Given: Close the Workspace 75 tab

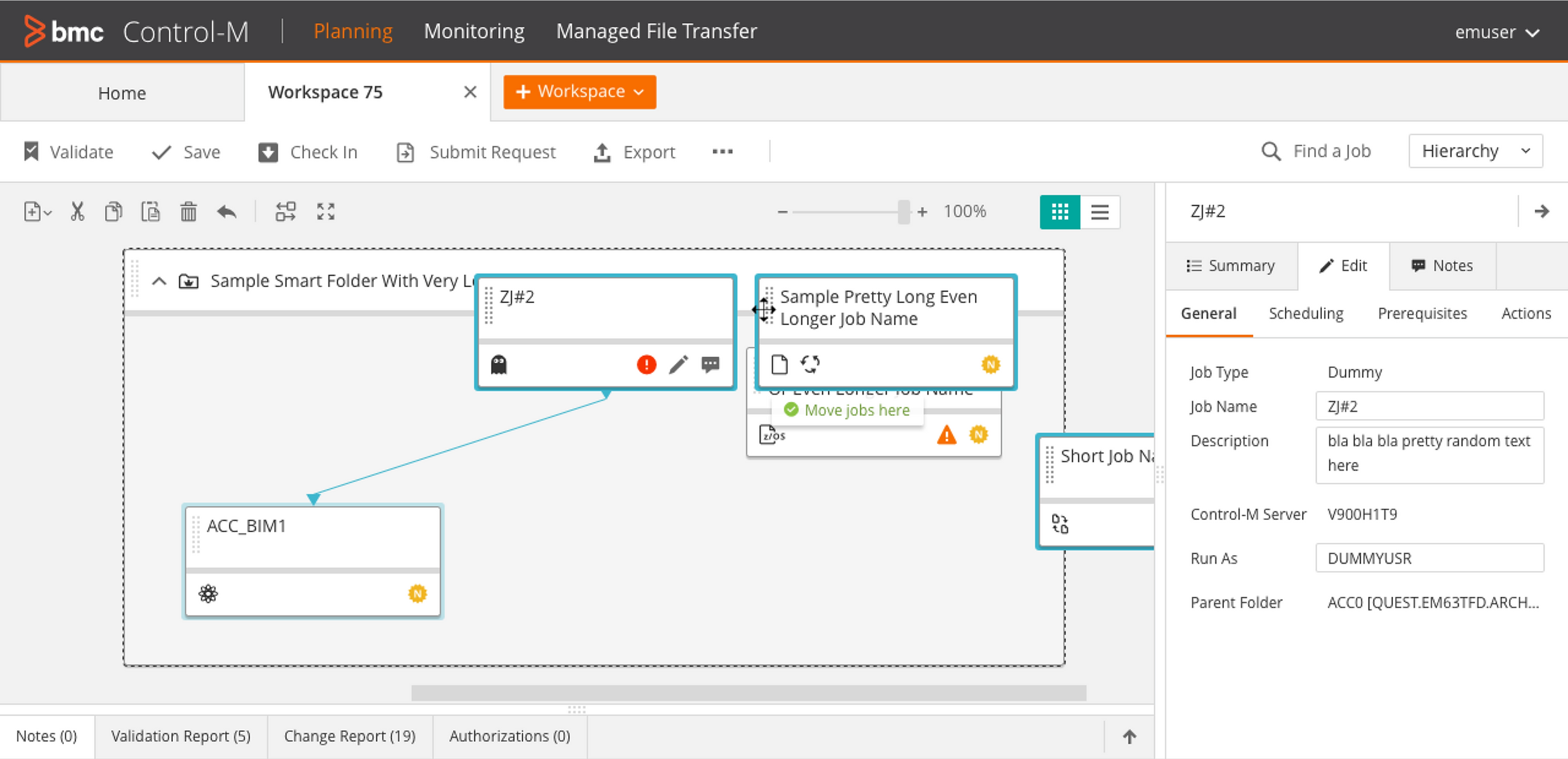Looking at the screenshot, I should (470, 92).
